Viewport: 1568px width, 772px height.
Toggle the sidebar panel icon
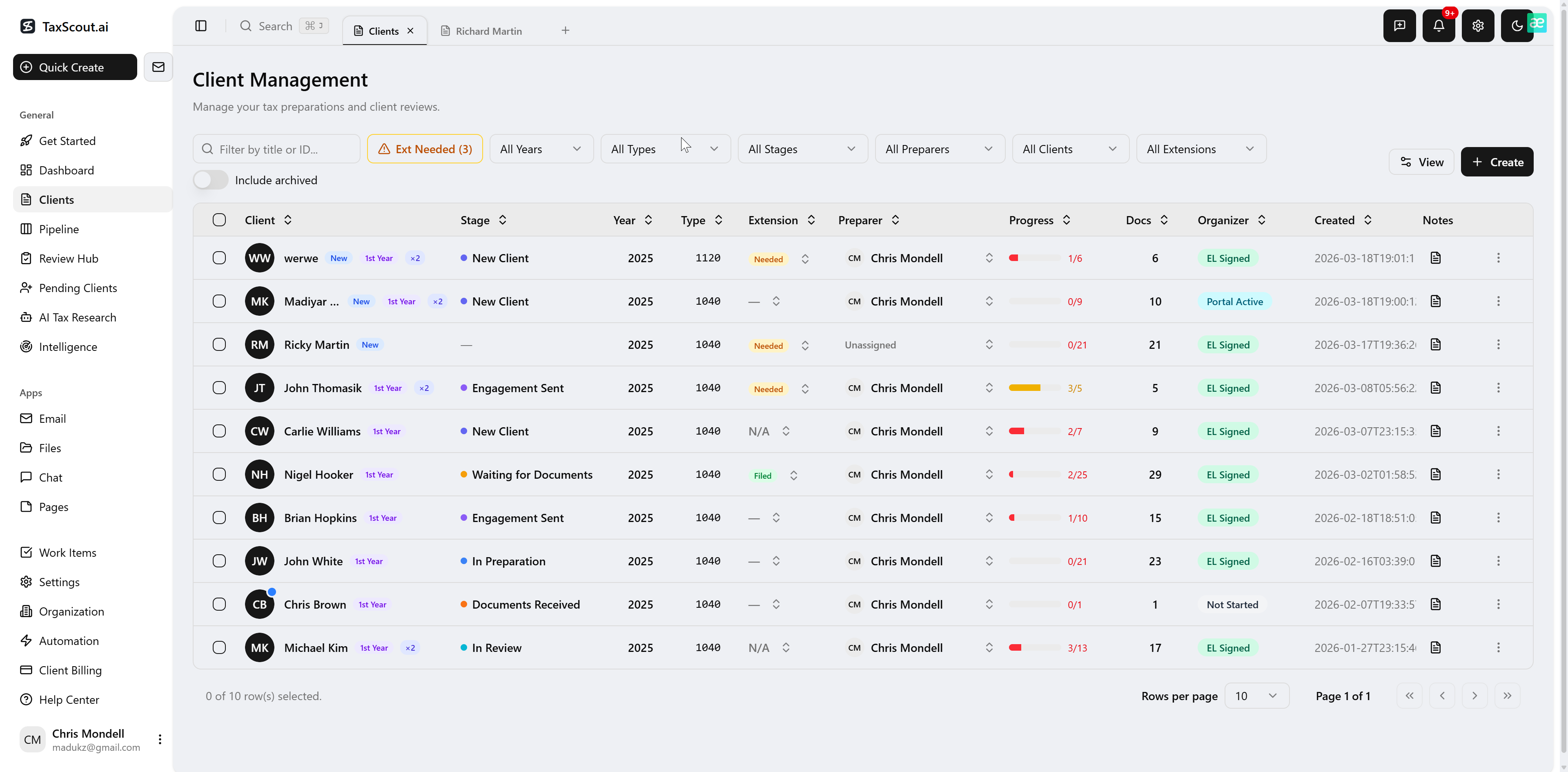coord(201,26)
